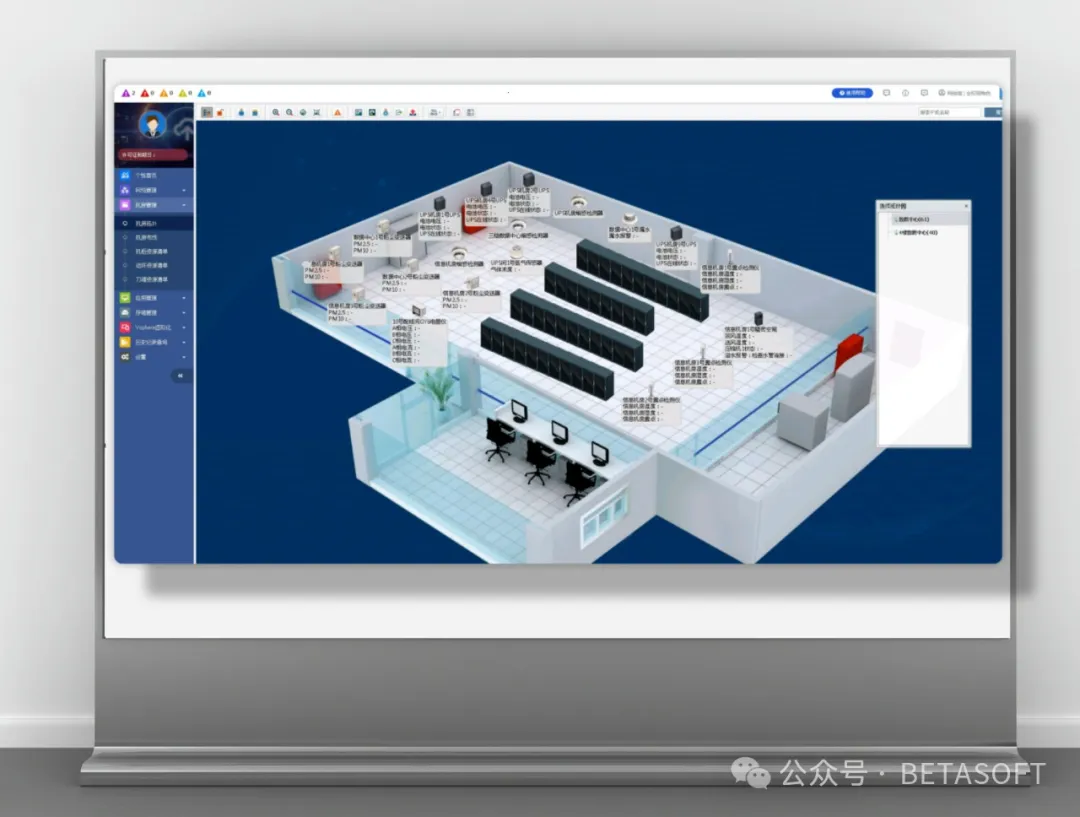
Task: Click the teal droplet icon beside picture icons
Action: 386,112
